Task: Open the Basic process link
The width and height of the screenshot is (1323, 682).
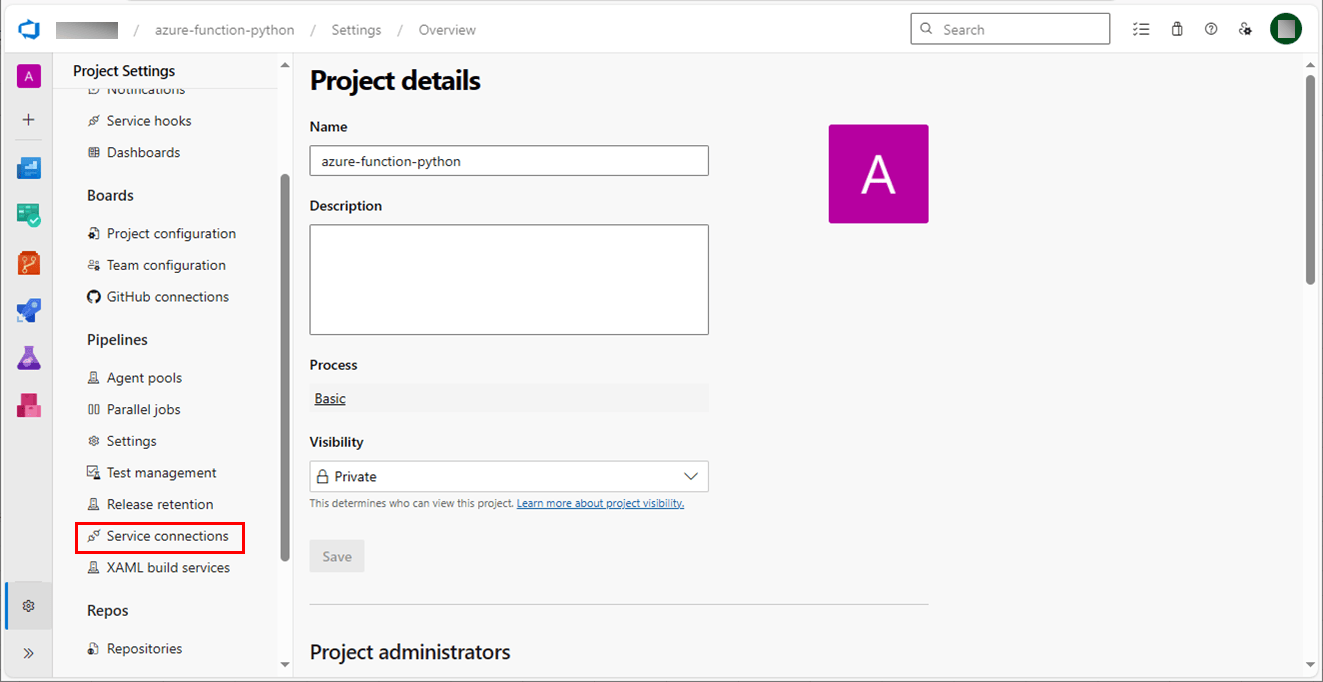Action: [x=330, y=399]
